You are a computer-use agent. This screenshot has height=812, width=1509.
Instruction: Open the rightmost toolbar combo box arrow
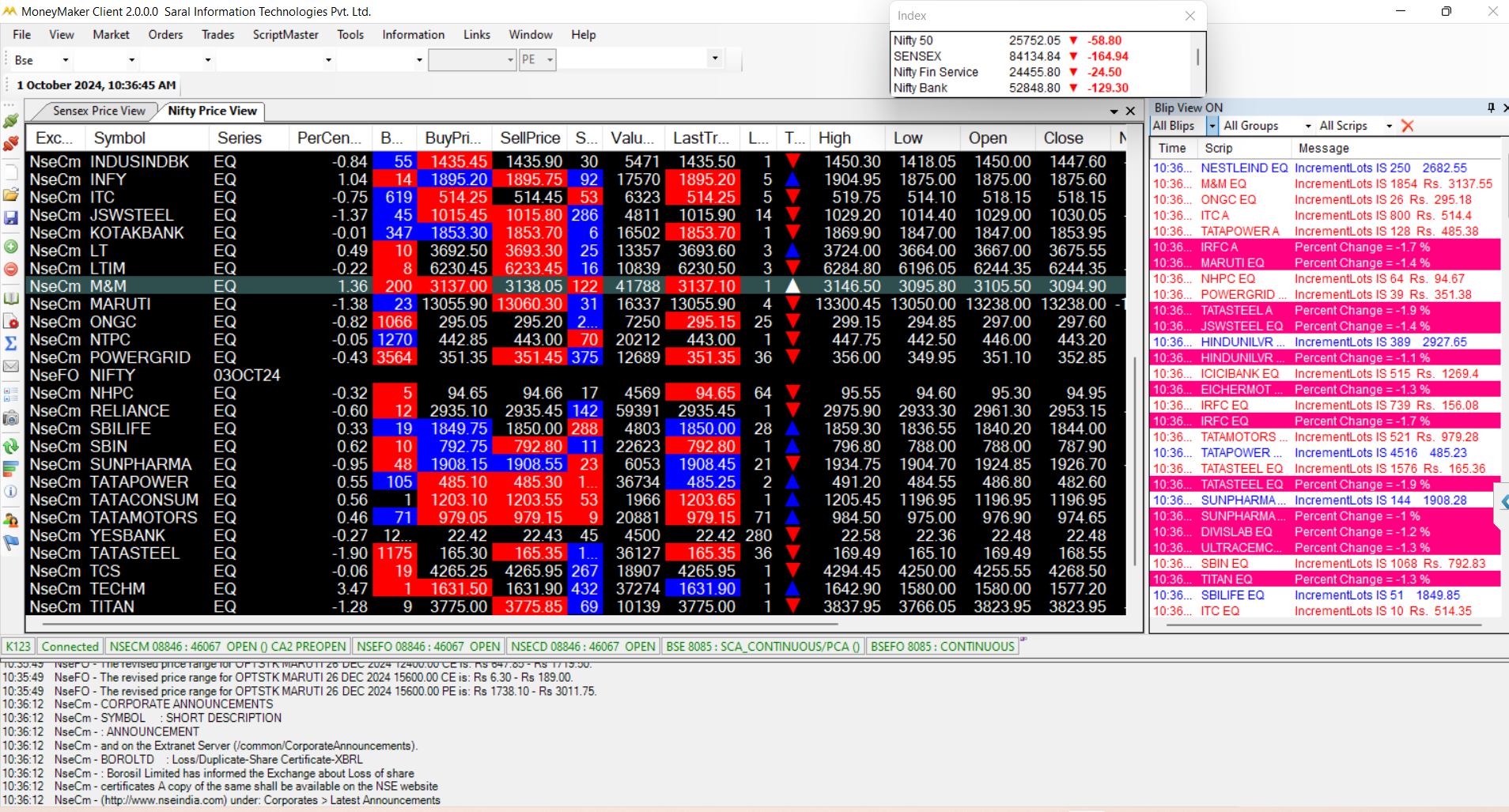coord(715,59)
